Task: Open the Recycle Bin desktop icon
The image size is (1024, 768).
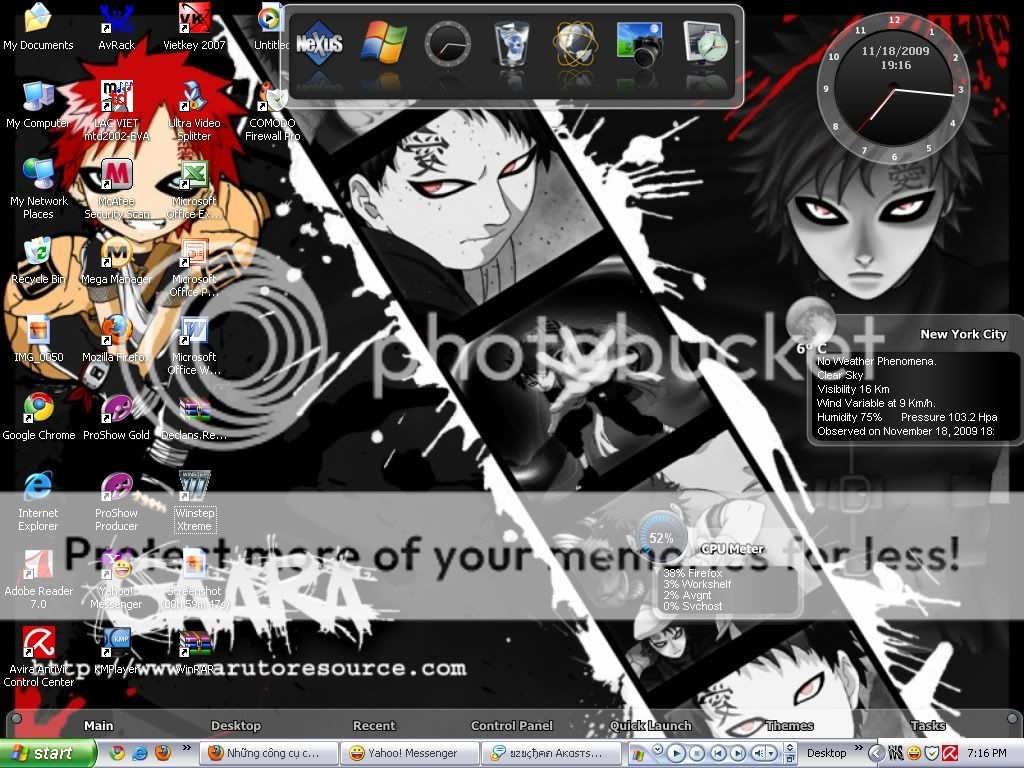Action: 38,262
